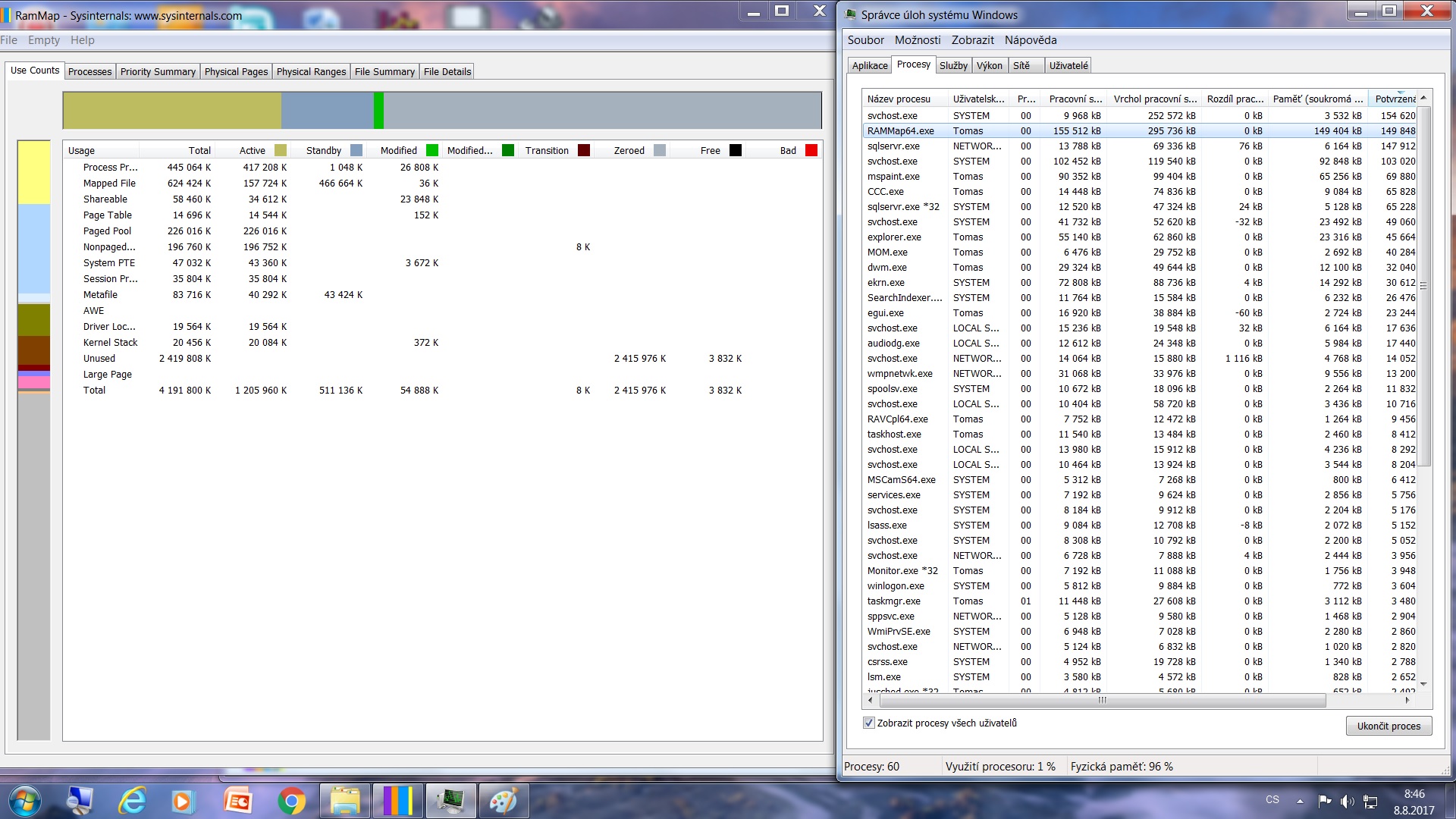
Task: Click the Modified green color swatch
Action: tap(432, 150)
